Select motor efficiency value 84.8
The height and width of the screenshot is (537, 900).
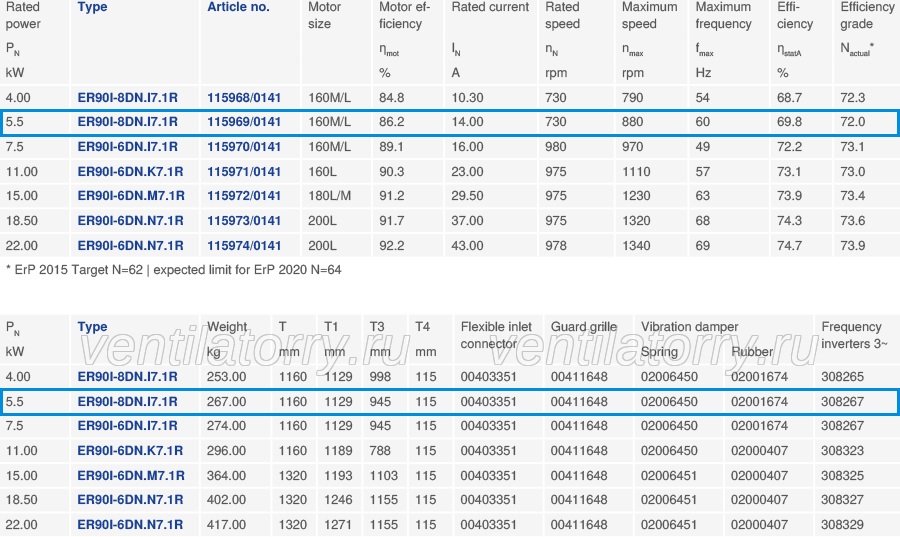pos(391,98)
